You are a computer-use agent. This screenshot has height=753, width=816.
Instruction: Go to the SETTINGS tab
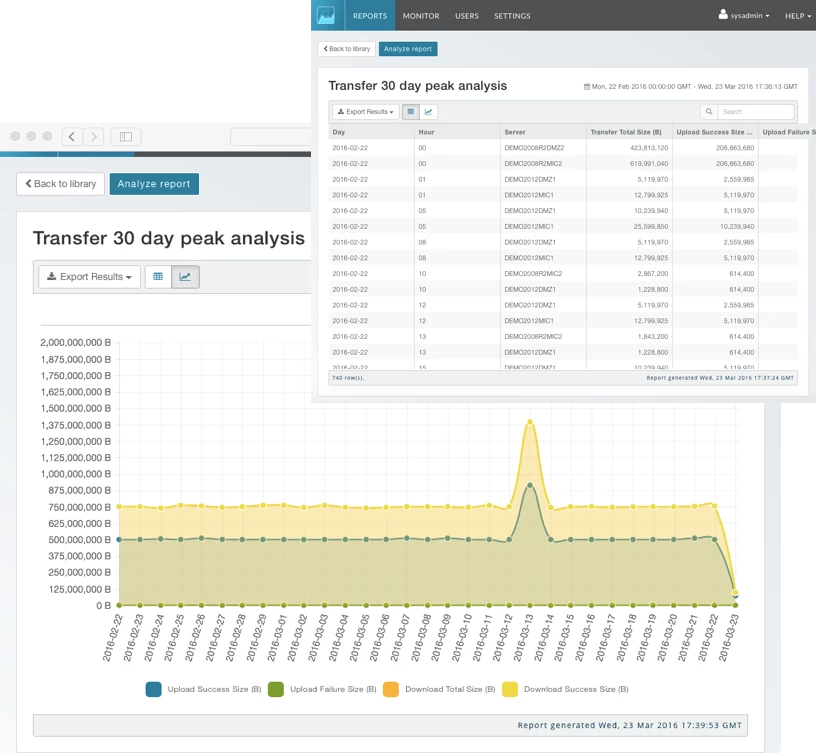click(x=512, y=16)
